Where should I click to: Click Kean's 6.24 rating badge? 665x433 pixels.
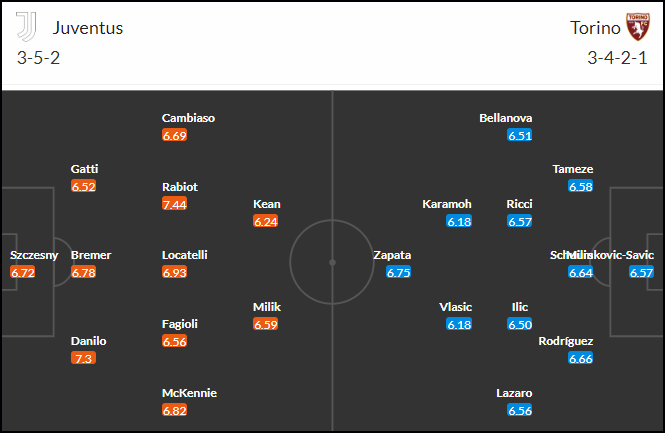coord(265,221)
